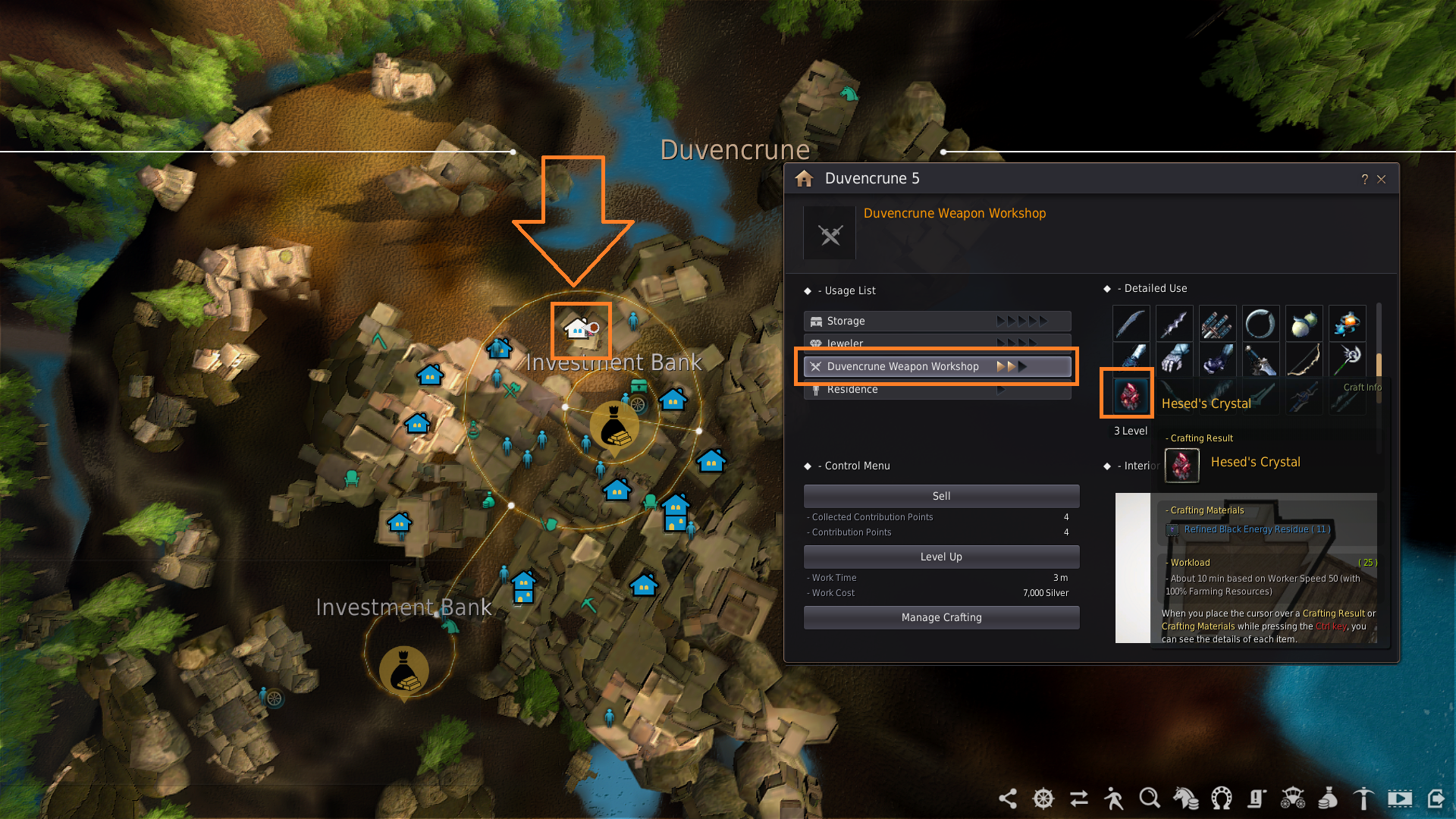Open the quest scroll icon in bottom toolbar
Screen dimensions: 1456x819
point(1257,799)
